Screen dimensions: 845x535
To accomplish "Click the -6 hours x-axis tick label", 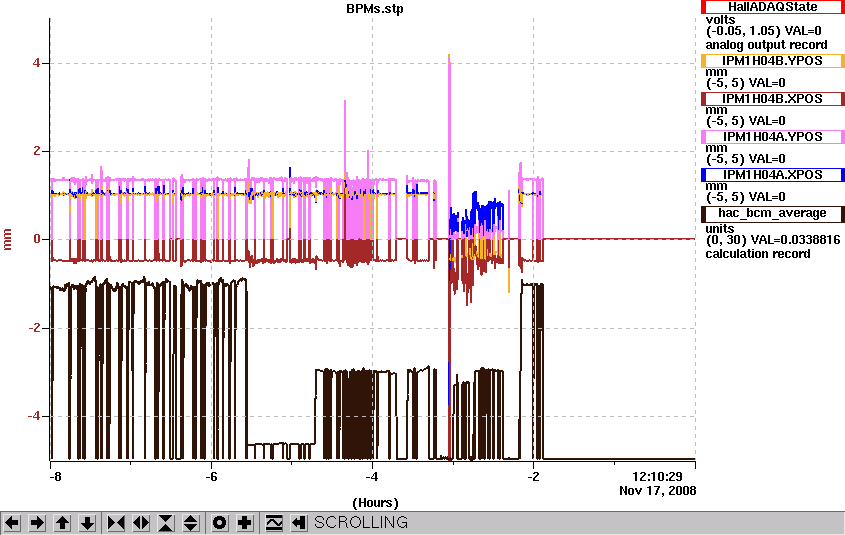I will point(211,477).
